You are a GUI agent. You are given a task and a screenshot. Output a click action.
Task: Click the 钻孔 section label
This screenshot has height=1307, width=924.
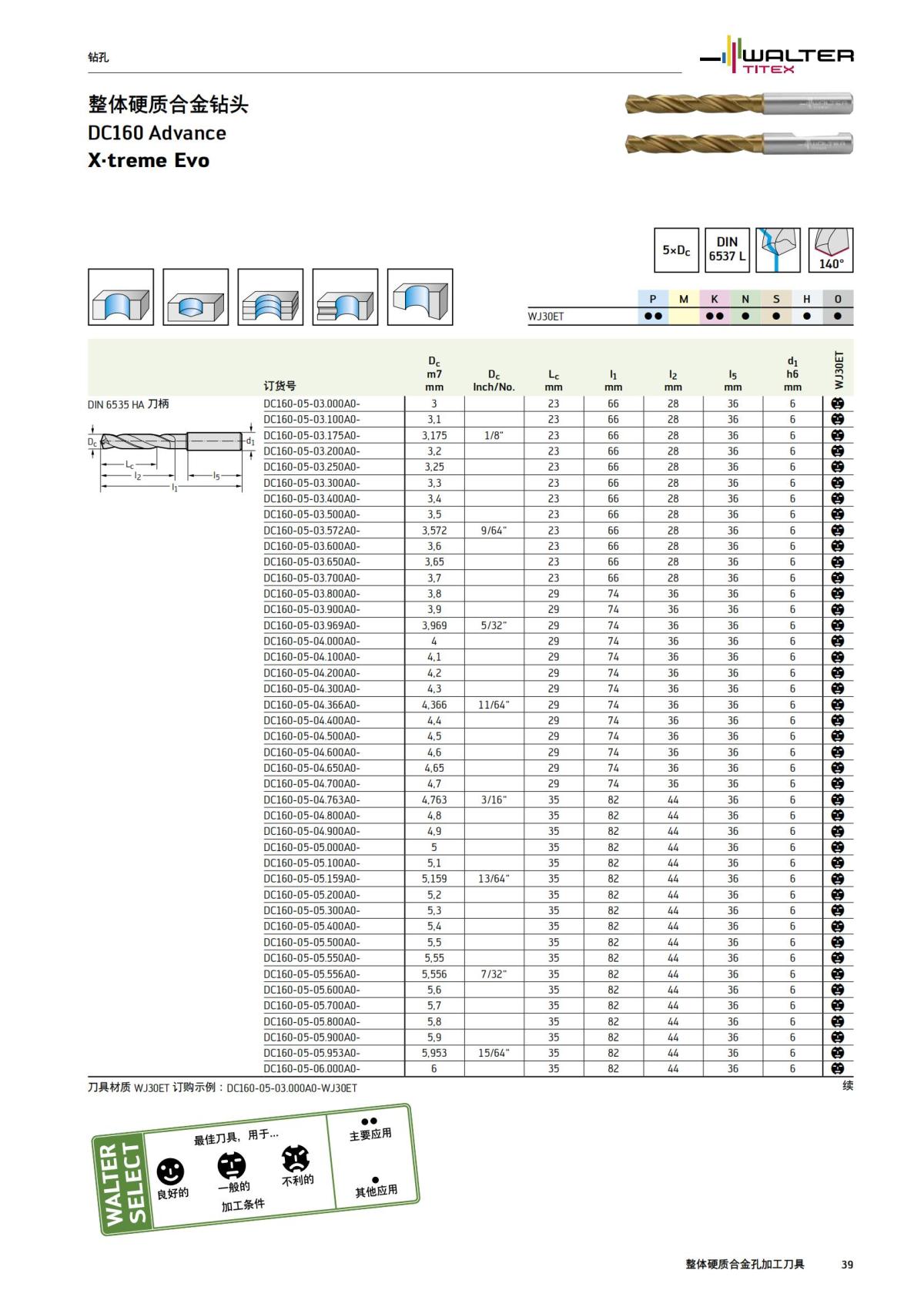(98, 57)
